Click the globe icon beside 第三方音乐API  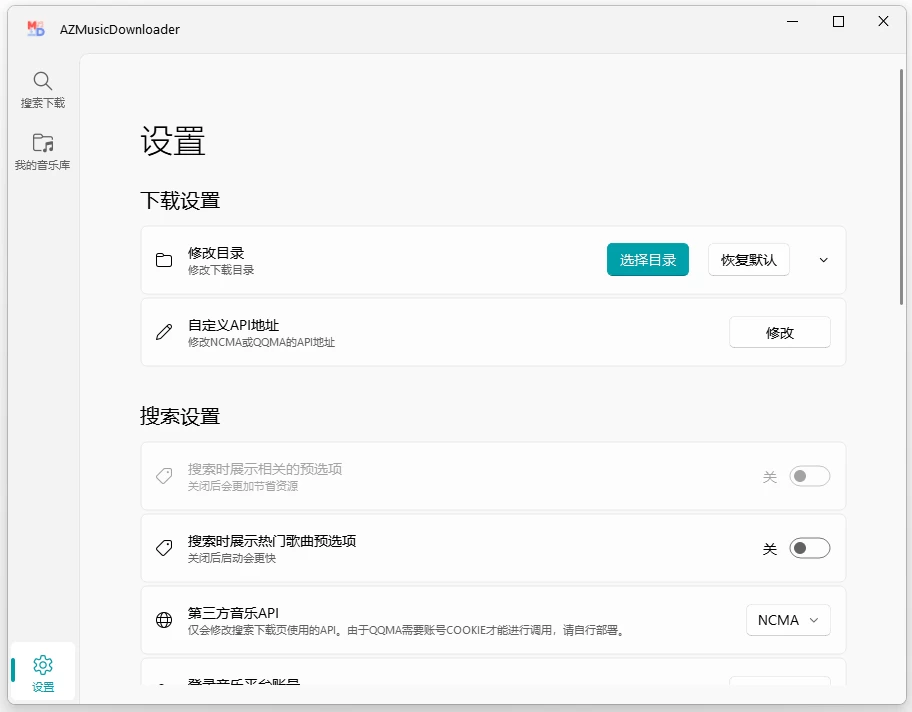[x=164, y=620]
